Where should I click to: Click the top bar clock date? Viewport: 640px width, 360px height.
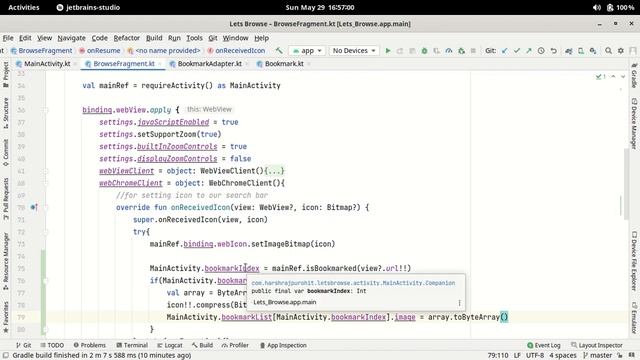pyautogui.click(x=320, y=7)
